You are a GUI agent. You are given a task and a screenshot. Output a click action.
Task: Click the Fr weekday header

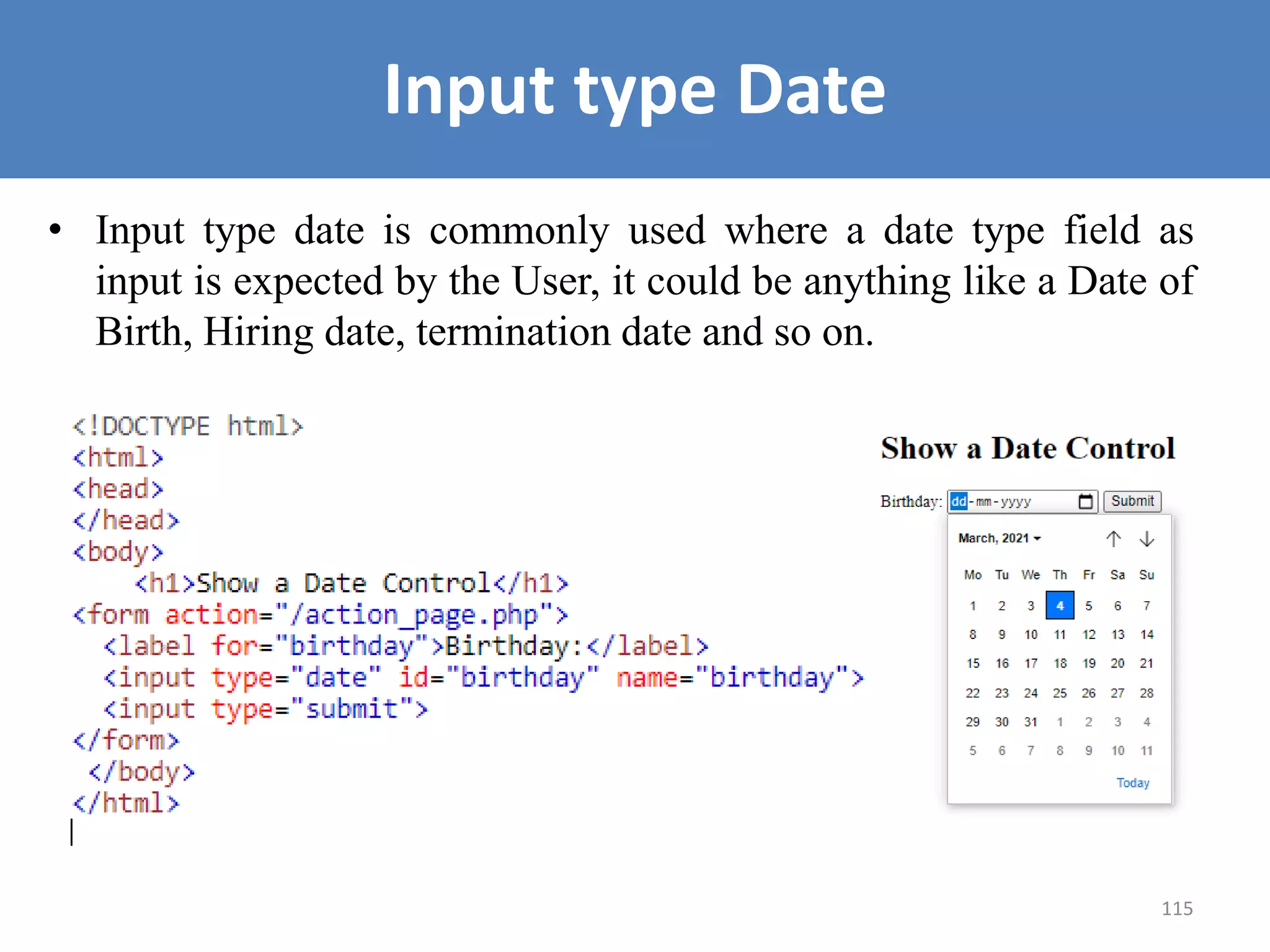(x=1089, y=575)
